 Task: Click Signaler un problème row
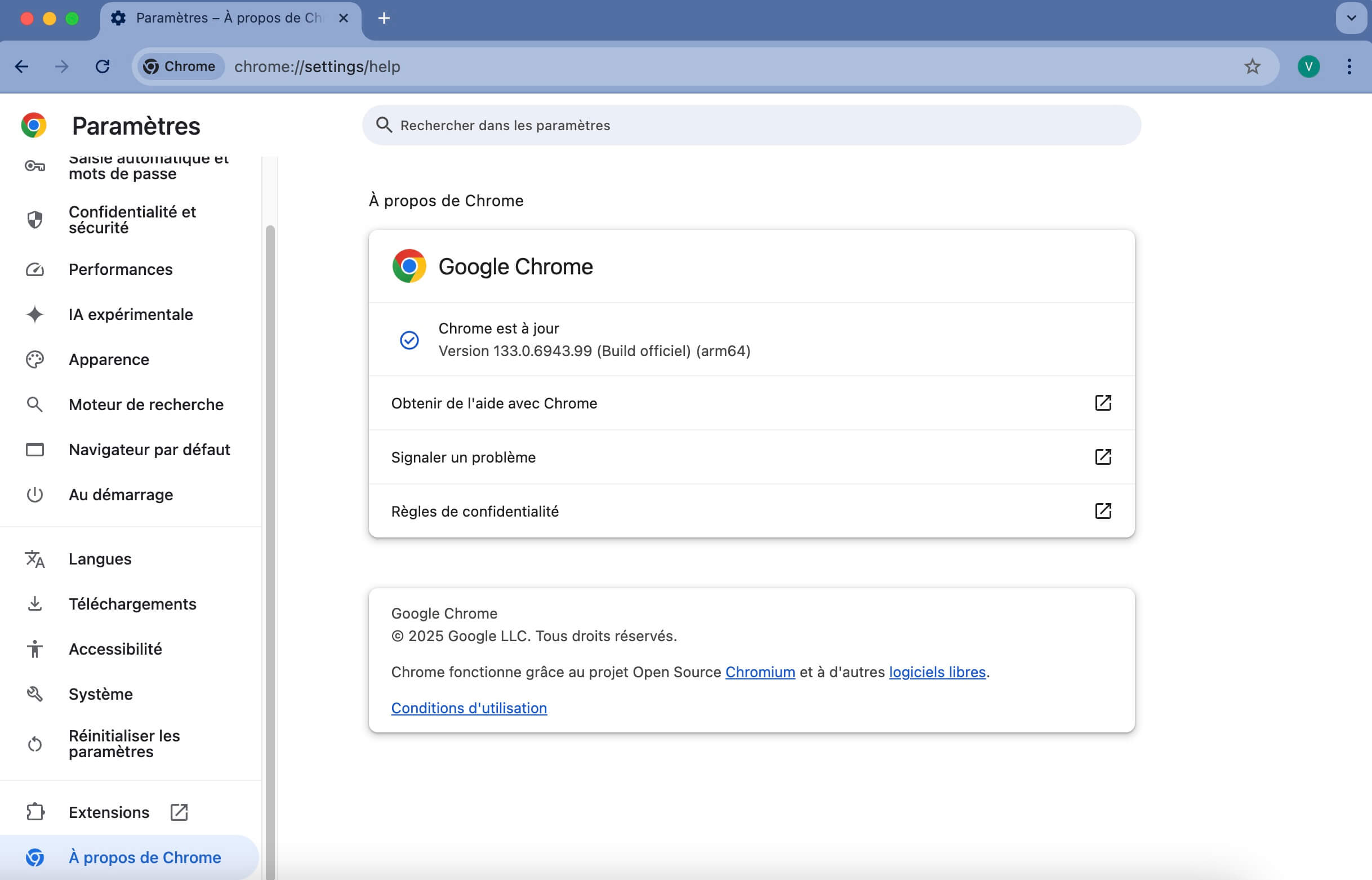pyautogui.click(x=752, y=457)
